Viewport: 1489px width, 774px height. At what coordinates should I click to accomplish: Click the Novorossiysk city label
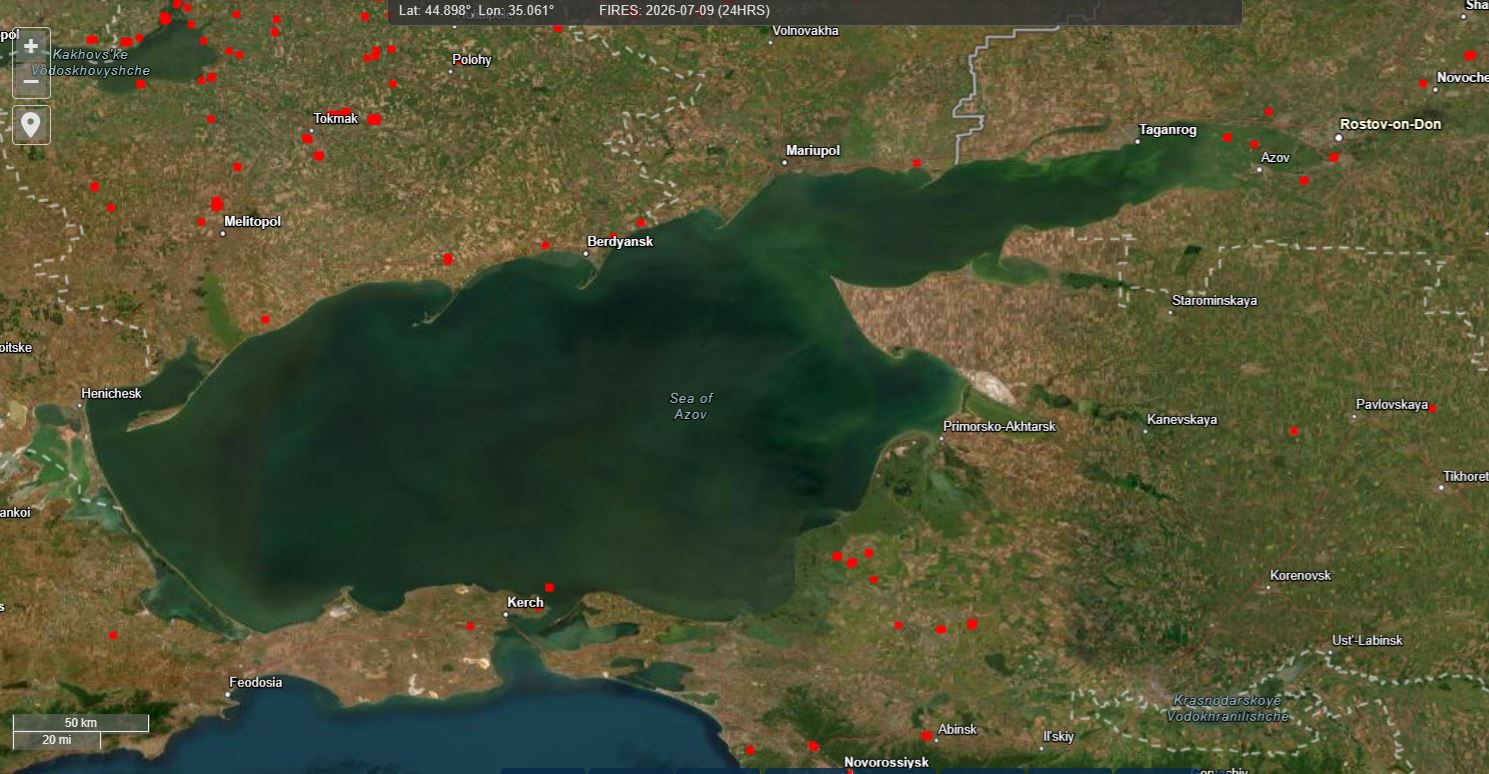[886, 762]
